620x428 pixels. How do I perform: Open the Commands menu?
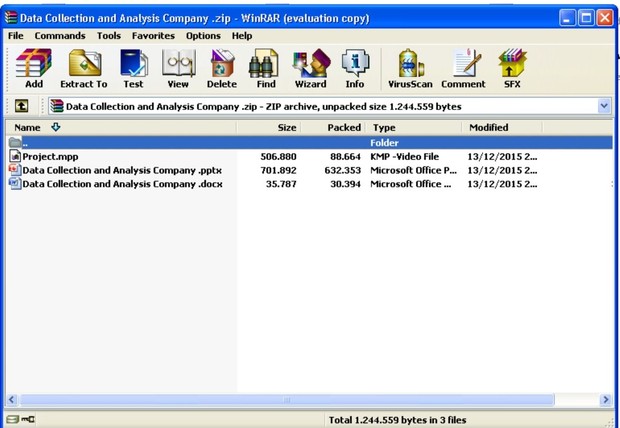[60, 36]
